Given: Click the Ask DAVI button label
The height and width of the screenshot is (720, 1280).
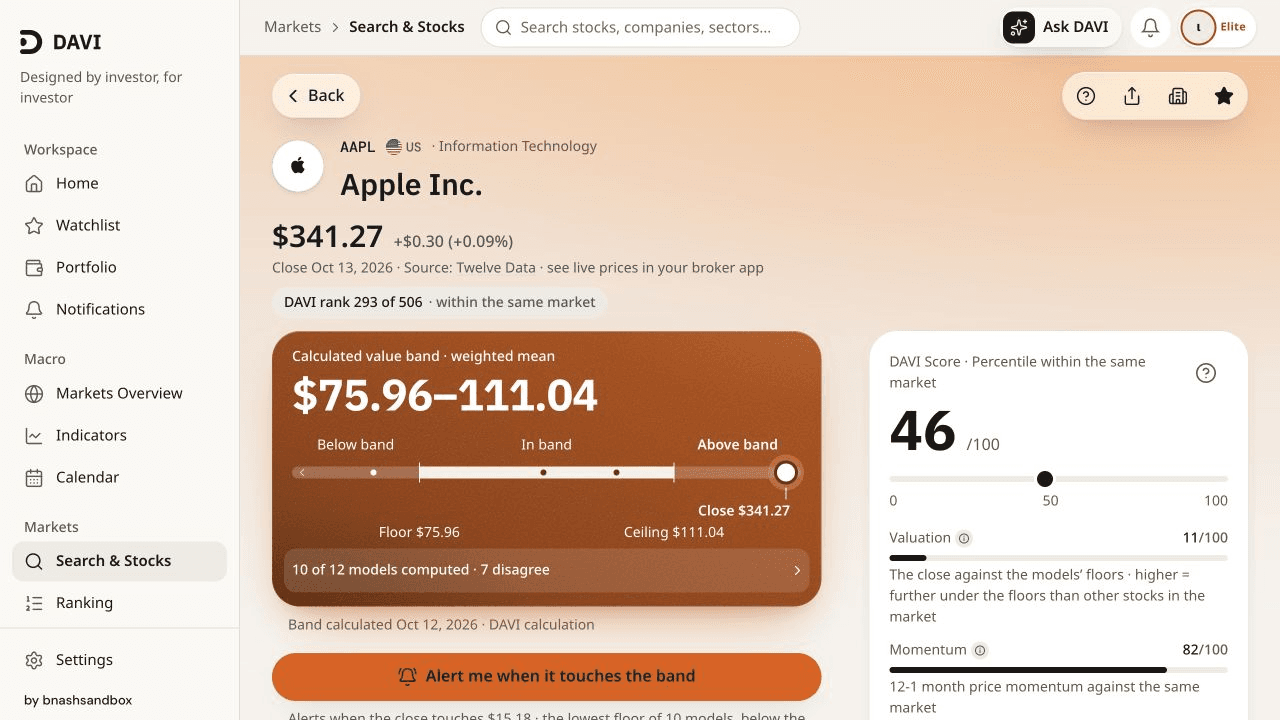Looking at the screenshot, I should pyautogui.click(x=1075, y=27).
